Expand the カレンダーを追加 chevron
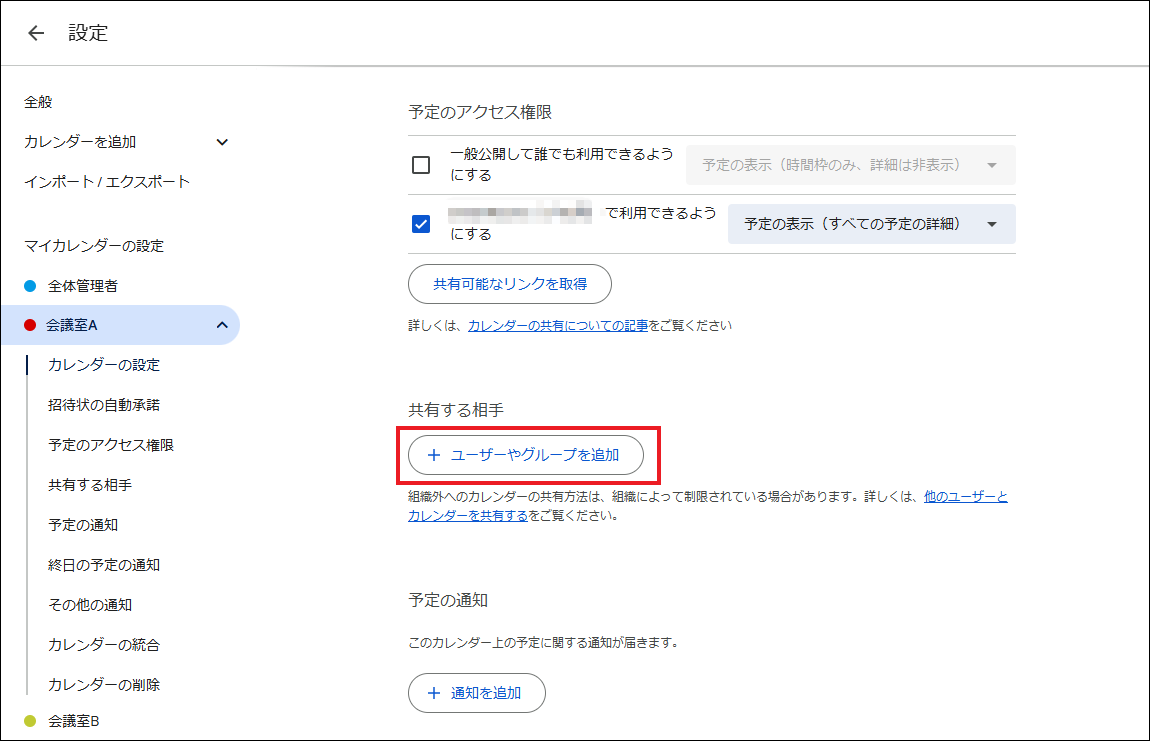 222,142
